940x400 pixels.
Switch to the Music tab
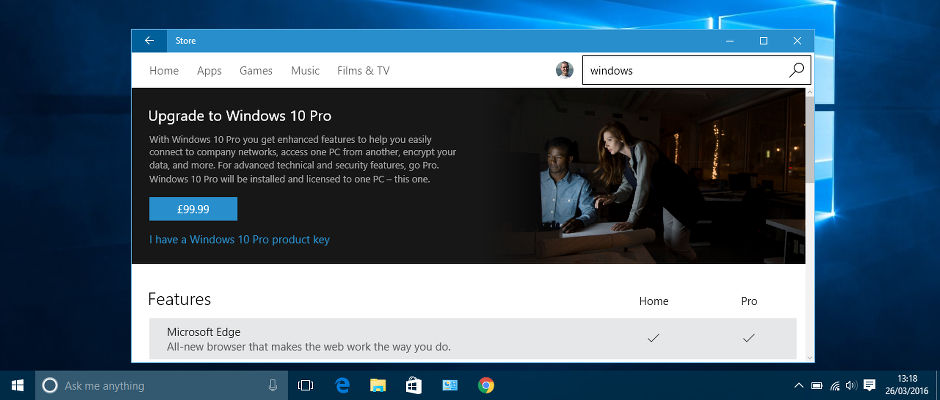(x=305, y=71)
